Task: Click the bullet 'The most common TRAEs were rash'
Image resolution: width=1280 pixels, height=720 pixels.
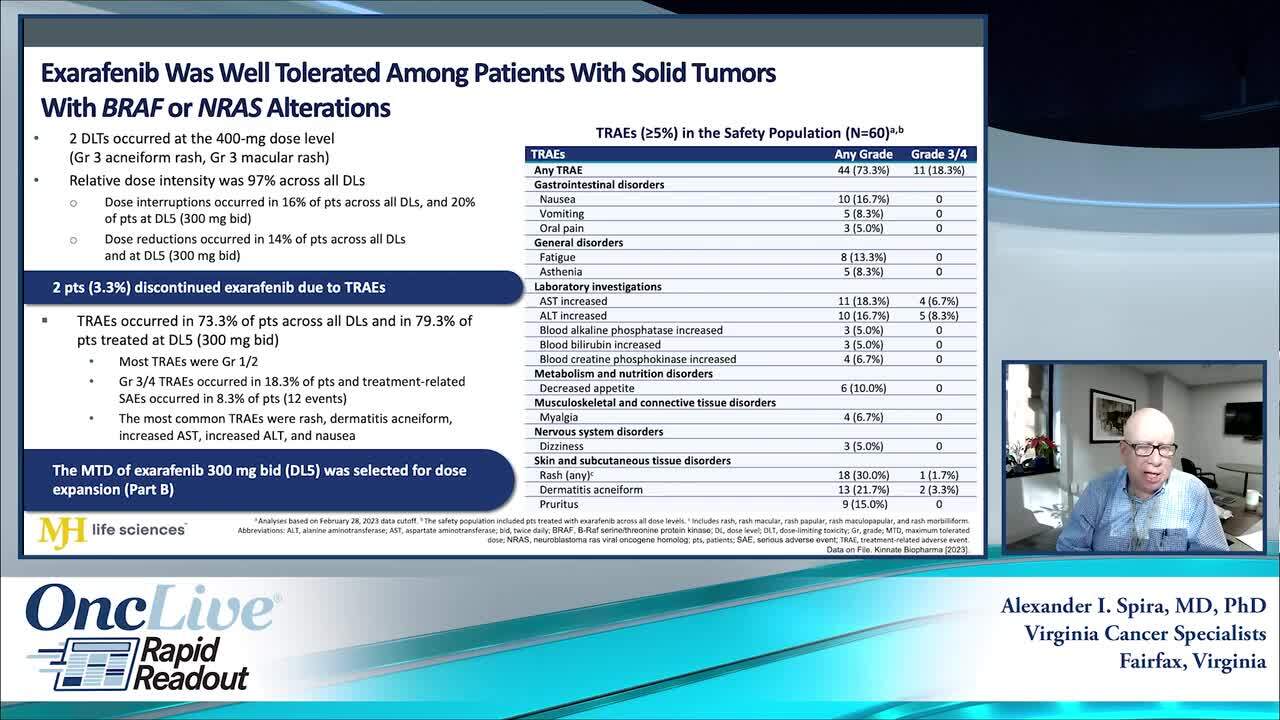Action: (286, 427)
